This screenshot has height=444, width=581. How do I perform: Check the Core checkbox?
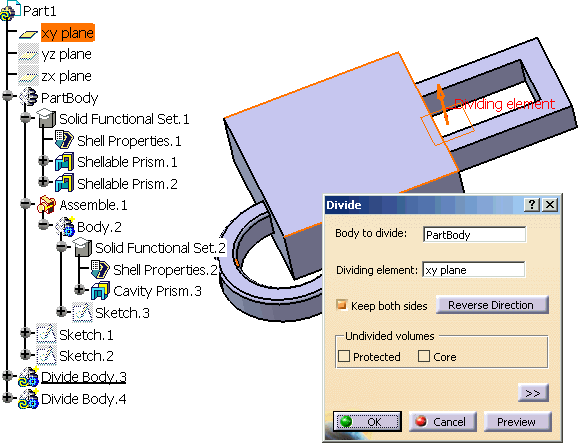coord(424,356)
